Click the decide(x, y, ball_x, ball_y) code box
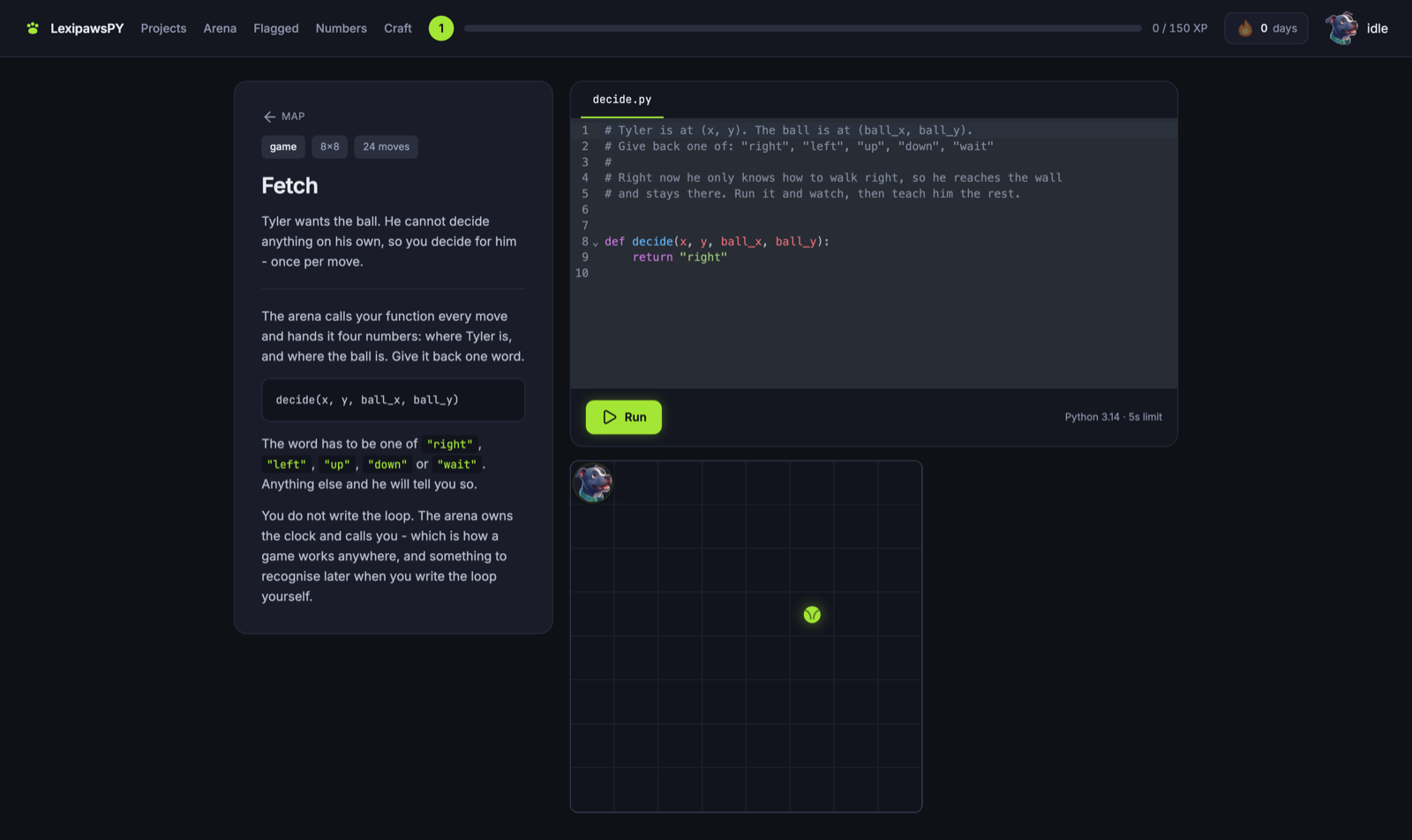 coord(394,400)
